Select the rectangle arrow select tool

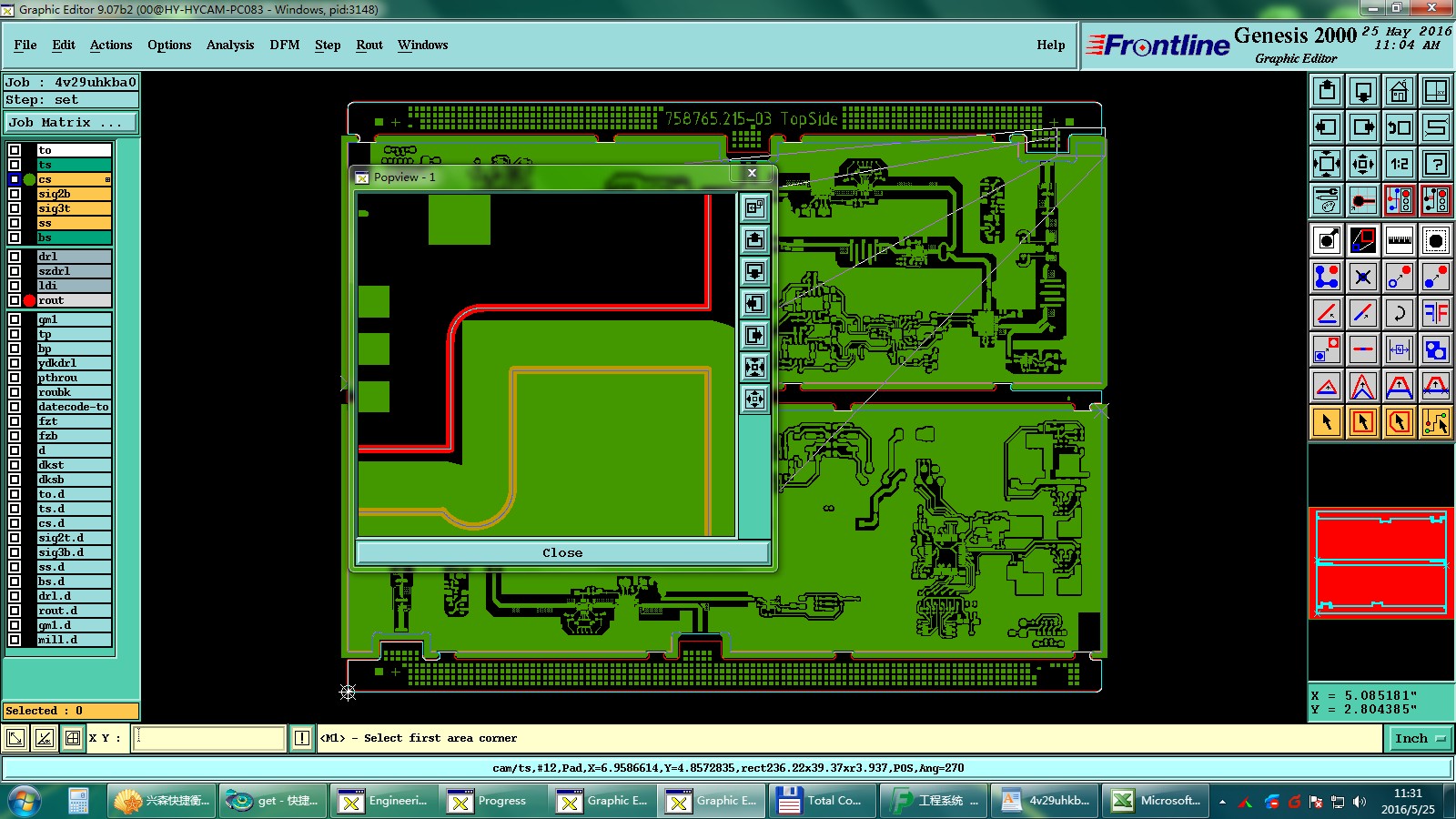(x=1363, y=422)
